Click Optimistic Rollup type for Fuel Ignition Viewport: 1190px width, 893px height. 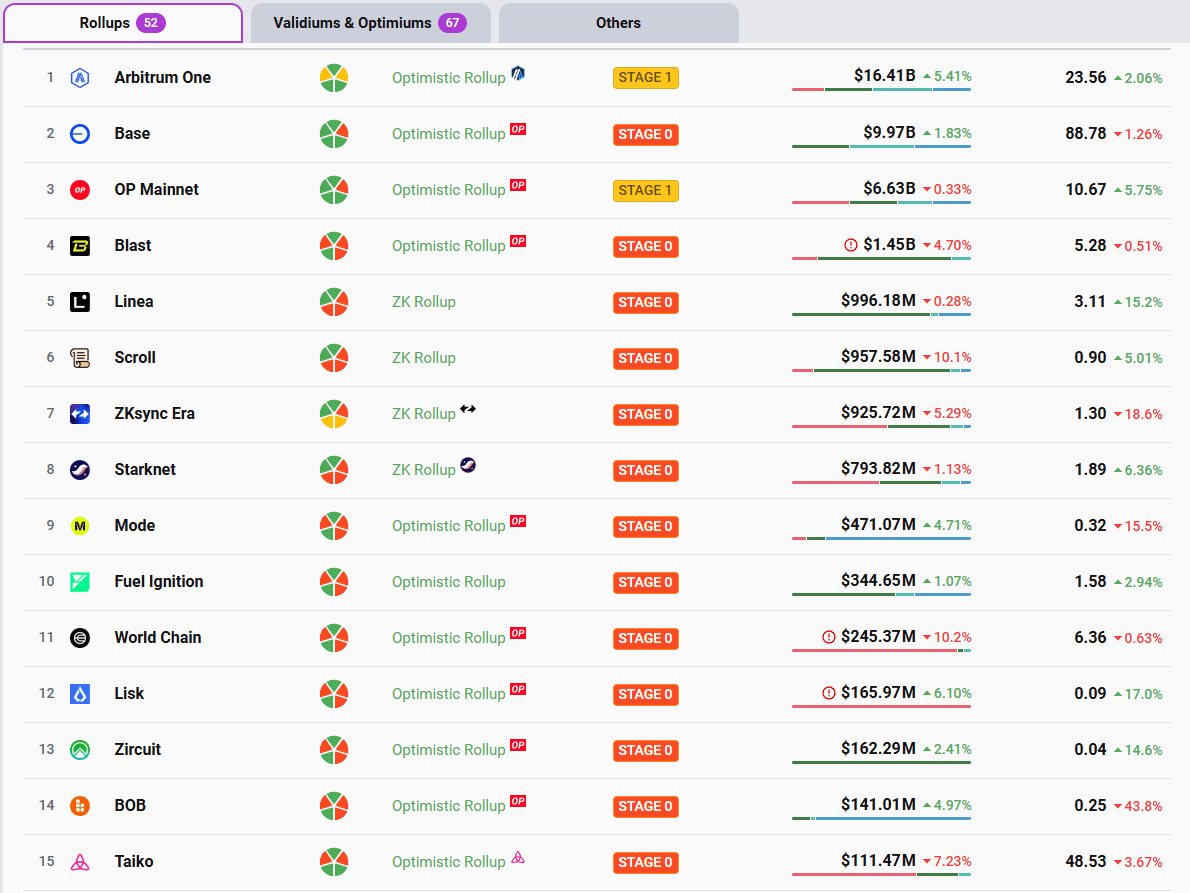(449, 582)
